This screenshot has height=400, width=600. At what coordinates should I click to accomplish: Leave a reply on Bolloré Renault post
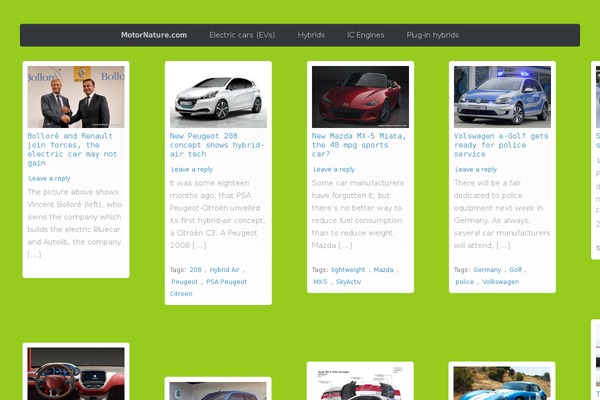pyautogui.click(x=49, y=178)
